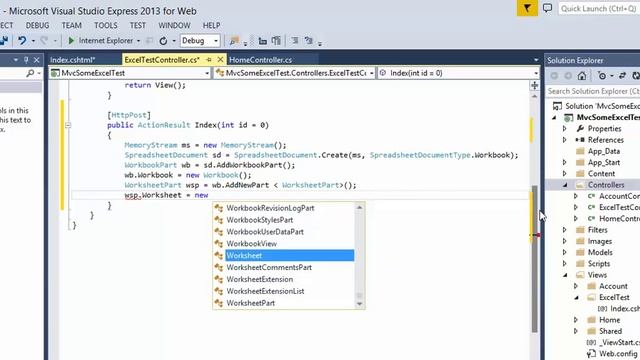
Task: Close the left tool panel
Action: coord(37,60)
